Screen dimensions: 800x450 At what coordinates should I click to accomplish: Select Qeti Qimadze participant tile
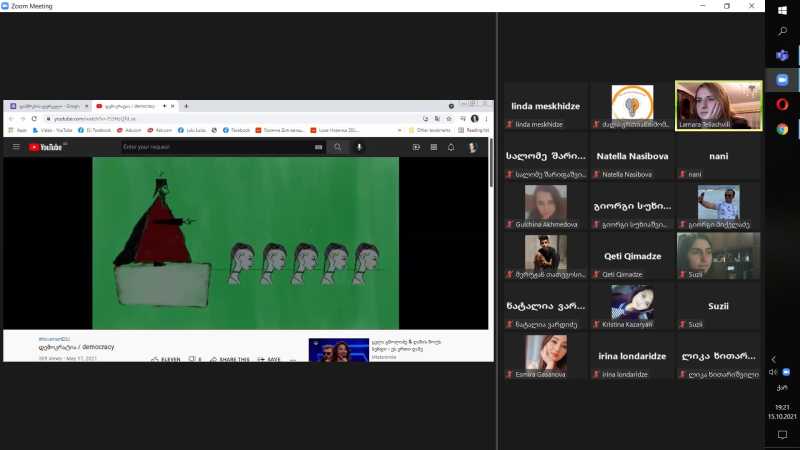pos(632,256)
